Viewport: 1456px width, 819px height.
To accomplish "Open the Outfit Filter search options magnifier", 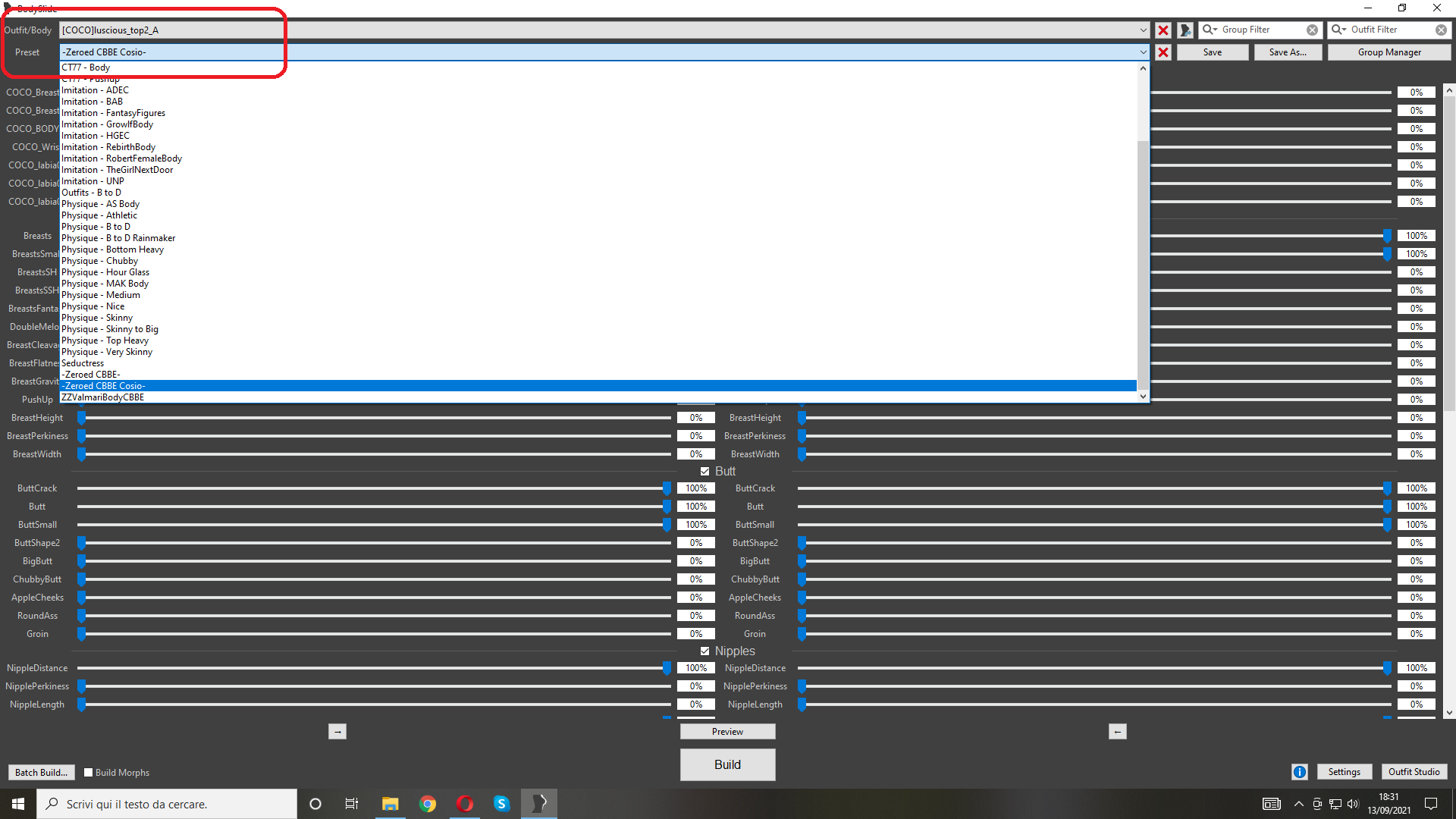I will click(1338, 30).
